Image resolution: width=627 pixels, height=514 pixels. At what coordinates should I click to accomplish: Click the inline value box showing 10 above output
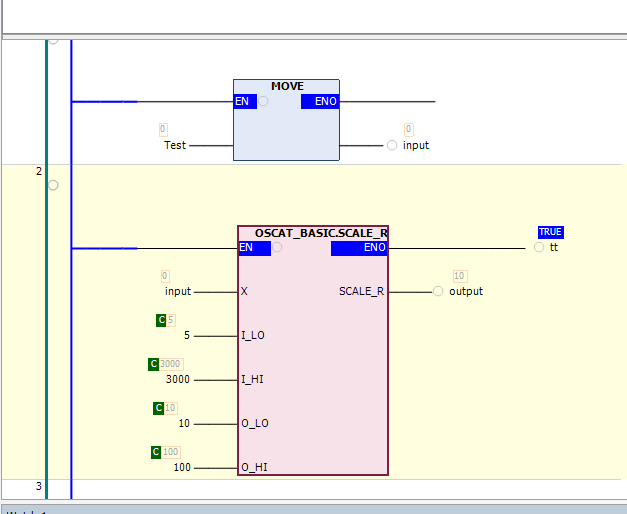[x=460, y=276]
